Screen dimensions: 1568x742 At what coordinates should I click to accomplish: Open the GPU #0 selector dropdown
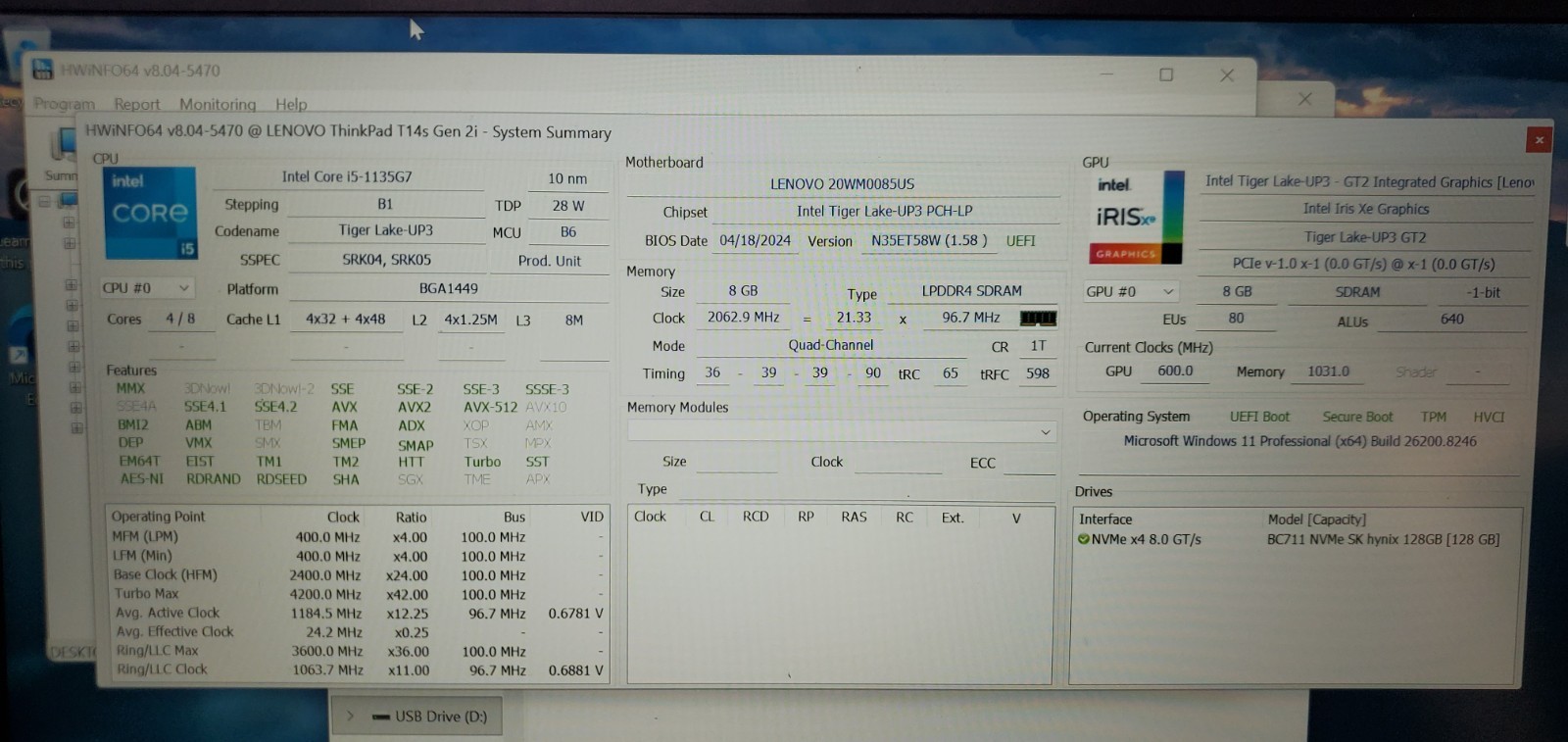(x=1130, y=292)
